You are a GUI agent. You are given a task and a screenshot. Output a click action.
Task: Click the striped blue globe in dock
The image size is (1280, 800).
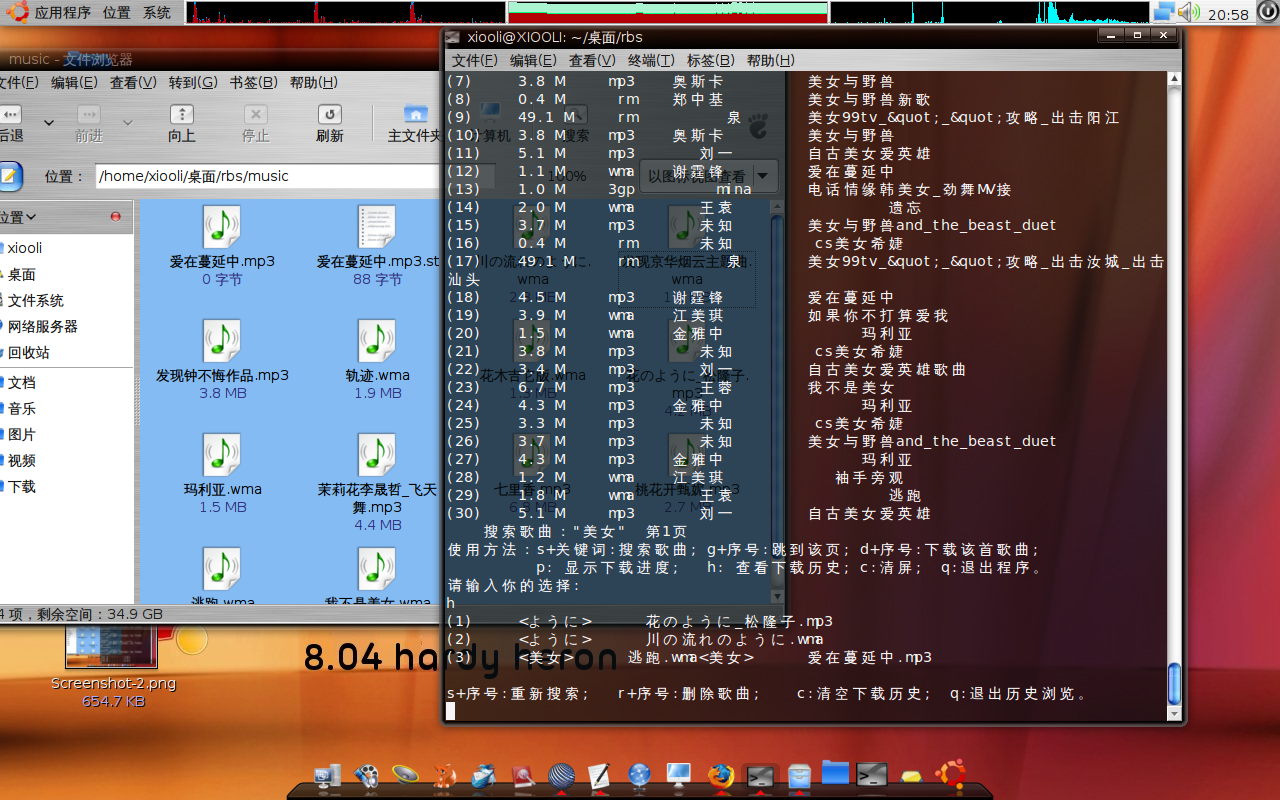point(562,776)
